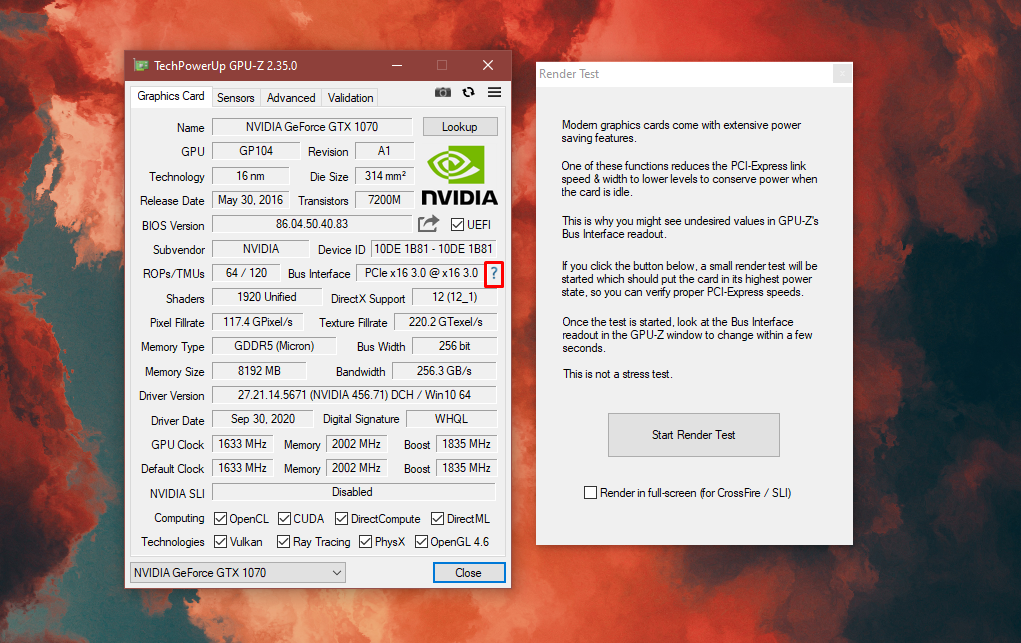Click the BIOS Version field 86.04.50.40.83
The width and height of the screenshot is (1021, 643).
(312, 224)
